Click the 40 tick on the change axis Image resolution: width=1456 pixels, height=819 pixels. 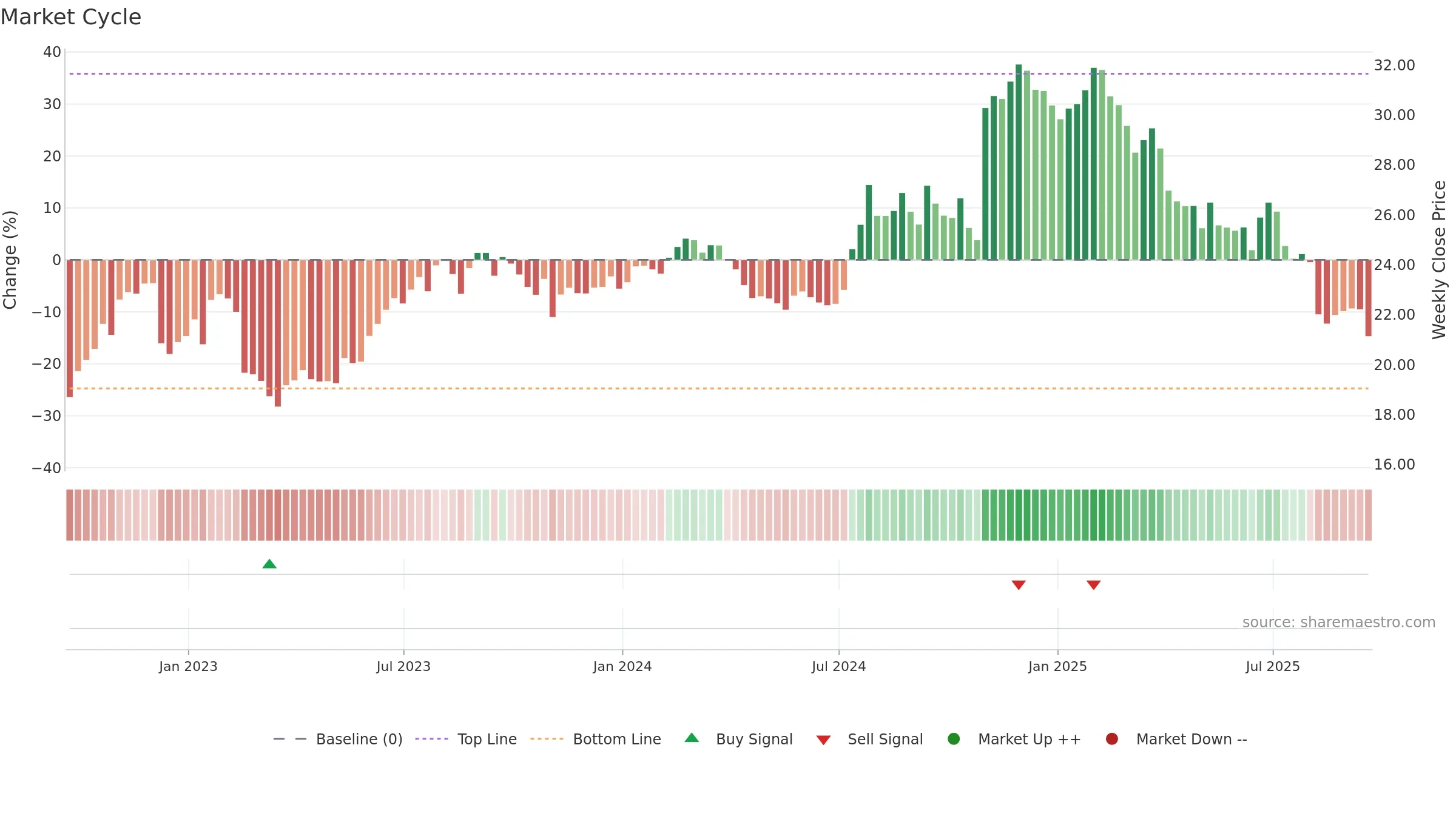tap(52, 52)
